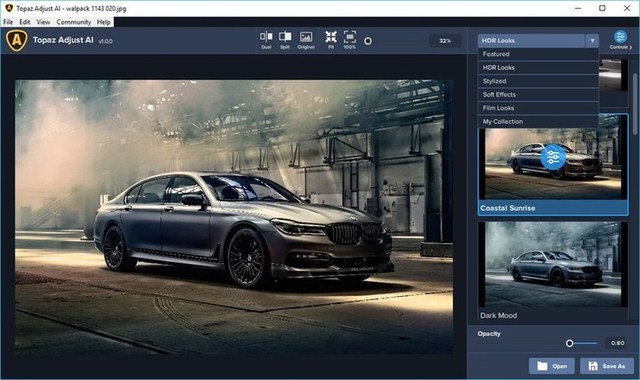
Task: Click the Open button
Action: pyautogui.click(x=552, y=366)
